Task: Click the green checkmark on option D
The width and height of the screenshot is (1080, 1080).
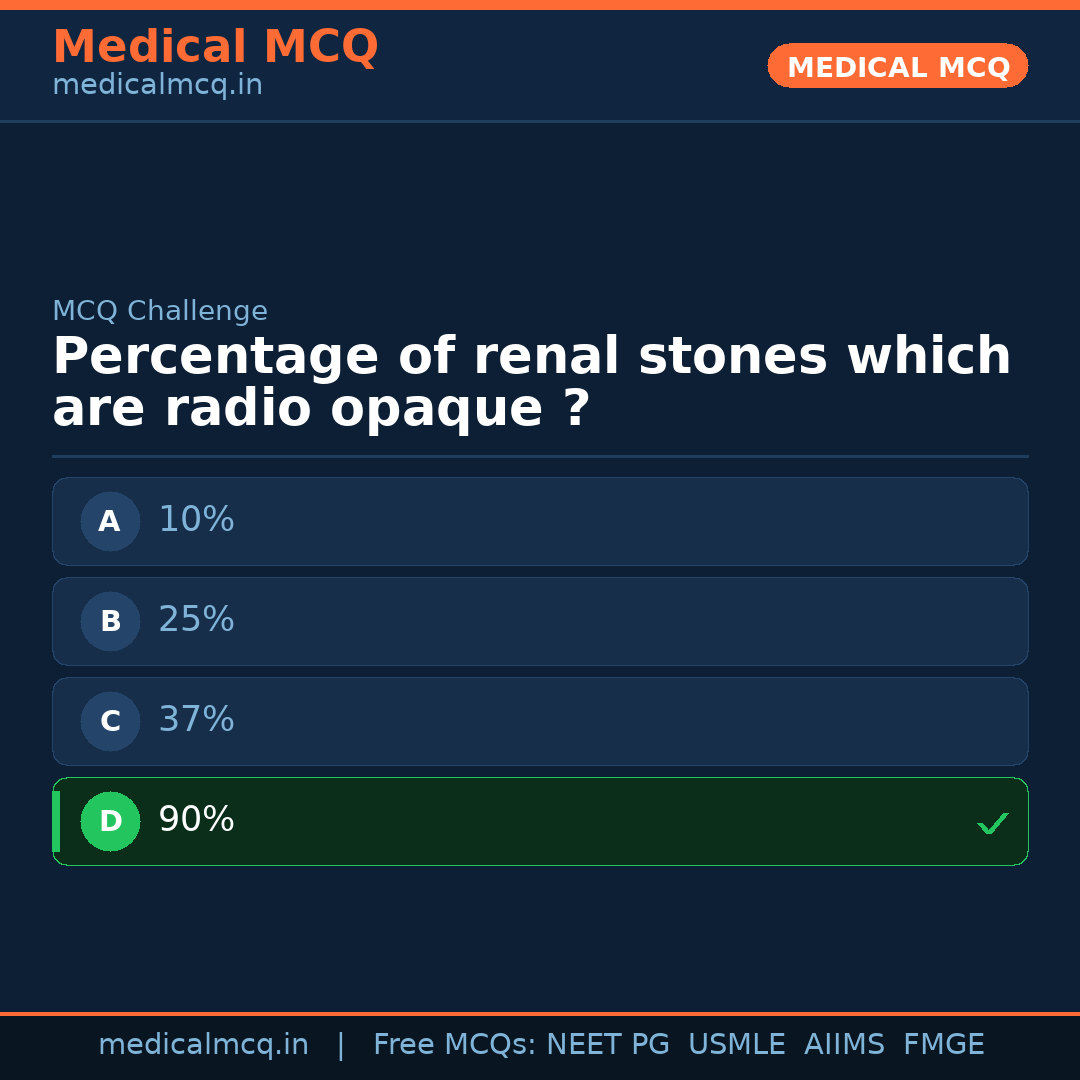Action: point(992,824)
